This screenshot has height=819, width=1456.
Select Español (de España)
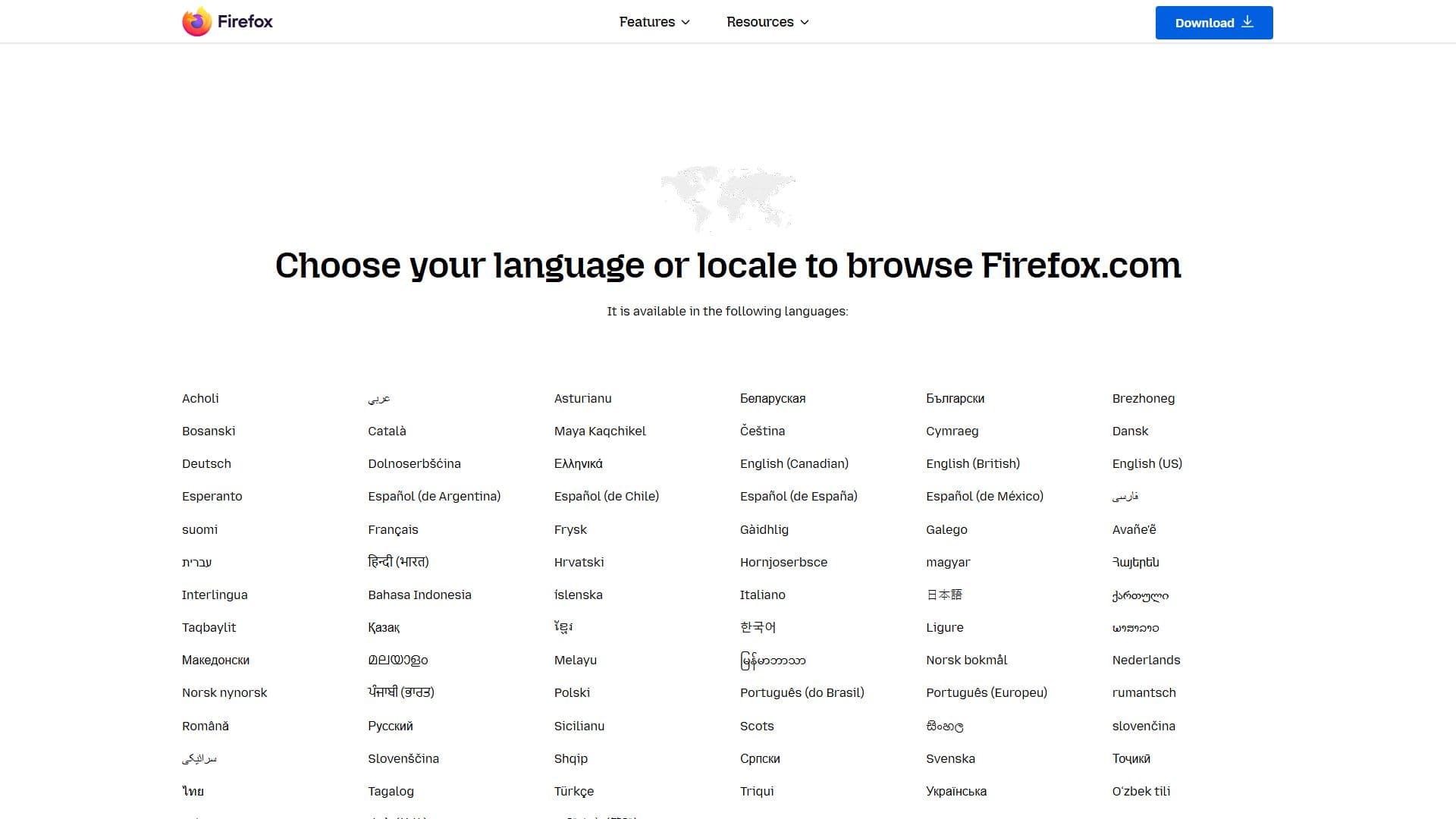pos(799,496)
